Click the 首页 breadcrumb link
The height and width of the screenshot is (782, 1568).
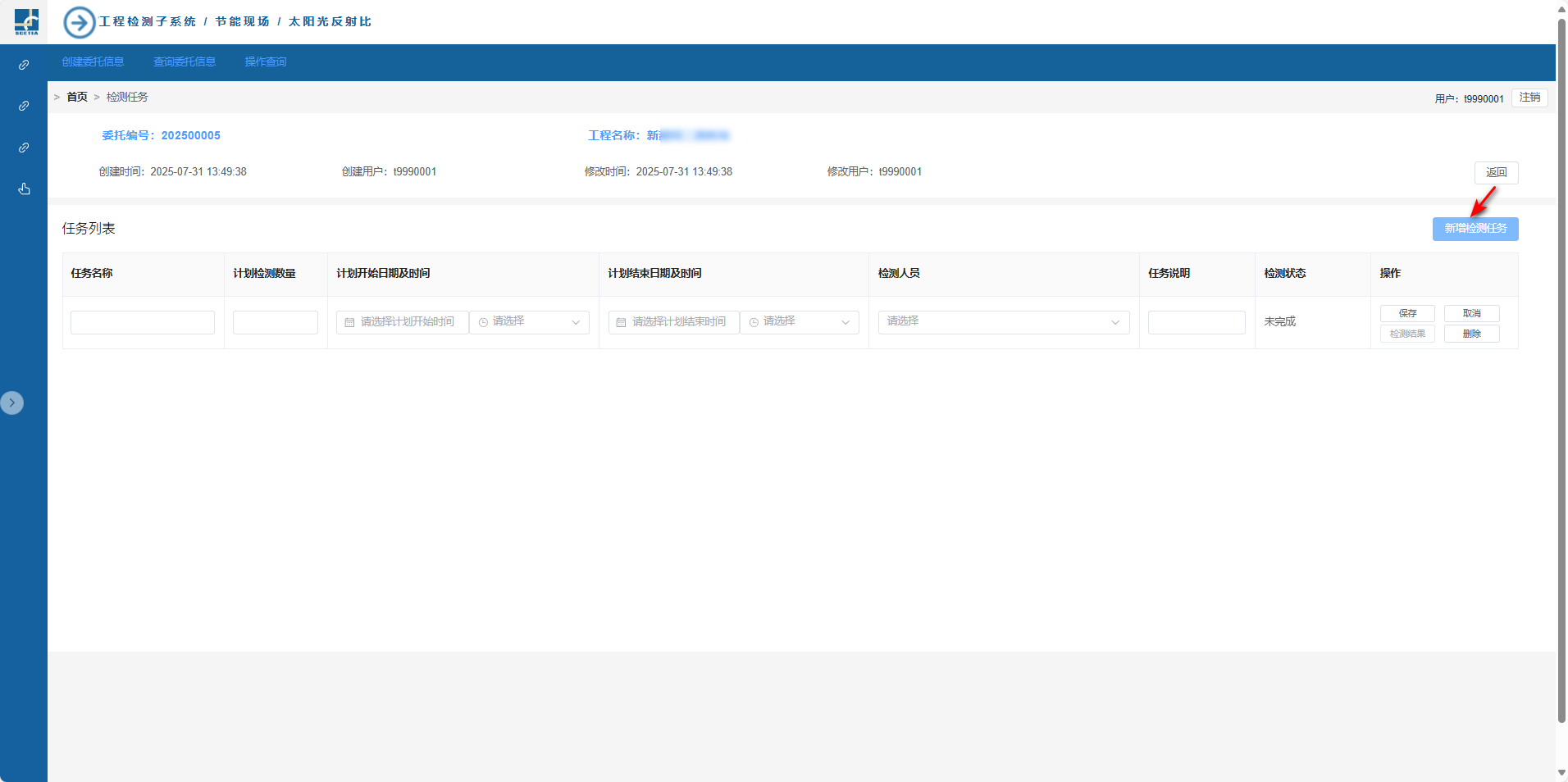click(x=77, y=97)
